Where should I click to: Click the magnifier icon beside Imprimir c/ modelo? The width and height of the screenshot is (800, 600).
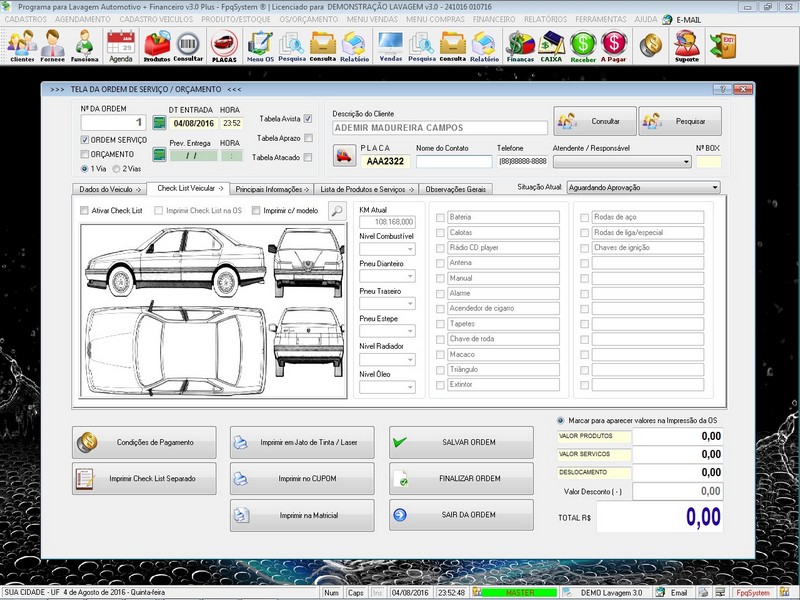coord(337,210)
